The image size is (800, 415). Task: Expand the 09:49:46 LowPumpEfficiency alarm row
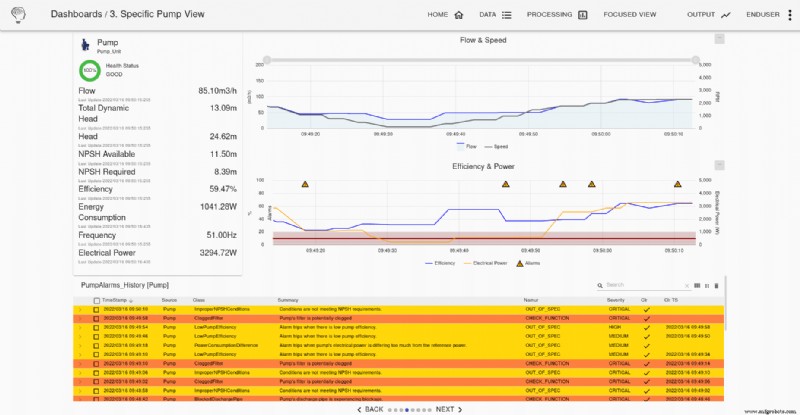click(80, 336)
